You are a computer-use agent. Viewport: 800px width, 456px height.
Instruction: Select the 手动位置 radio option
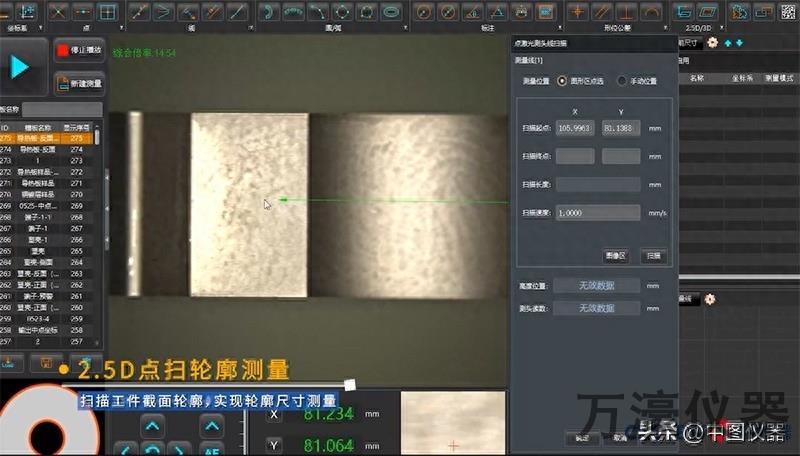622,81
